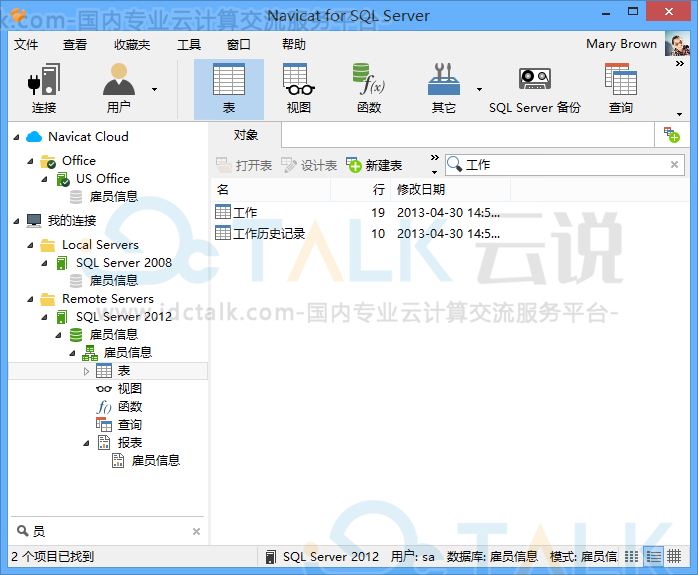This screenshot has width=698, height=575.
Task: Open SQL Server 备份 toolbar item
Action: click(x=535, y=89)
